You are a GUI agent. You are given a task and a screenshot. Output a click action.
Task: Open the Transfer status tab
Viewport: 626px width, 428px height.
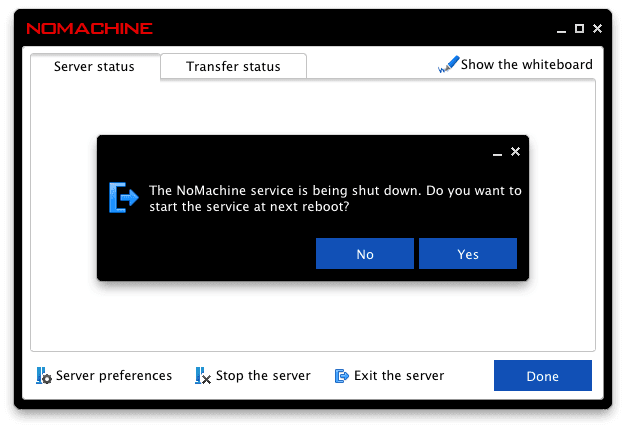click(x=233, y=67)
